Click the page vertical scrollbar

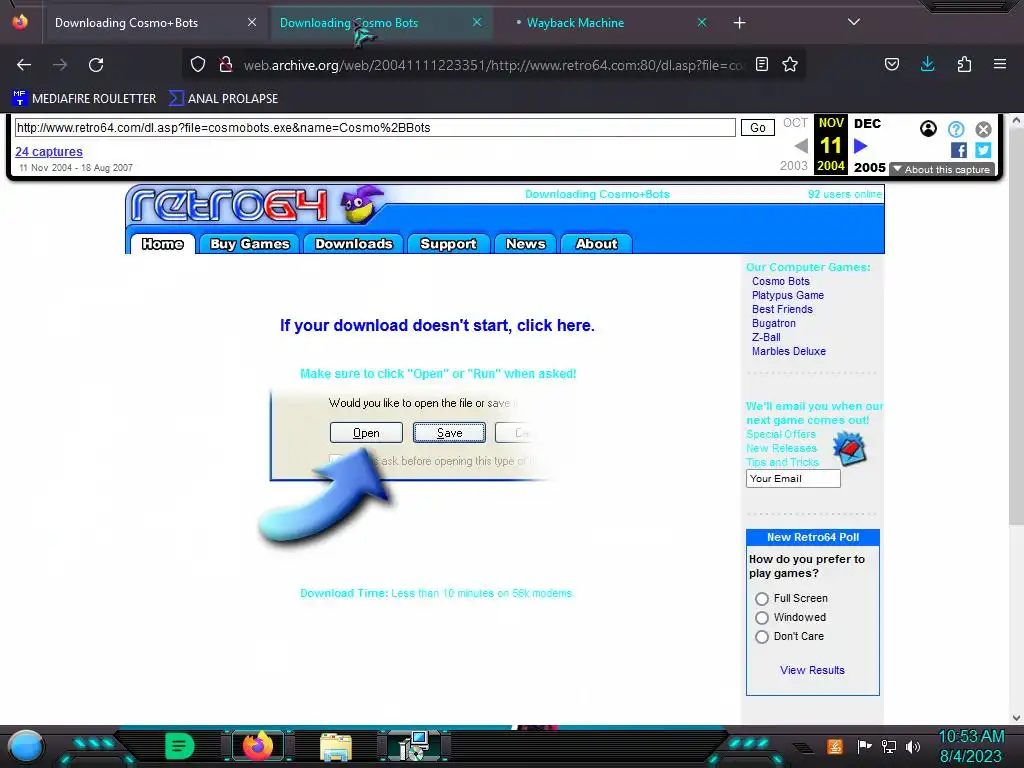point(1016,325)
